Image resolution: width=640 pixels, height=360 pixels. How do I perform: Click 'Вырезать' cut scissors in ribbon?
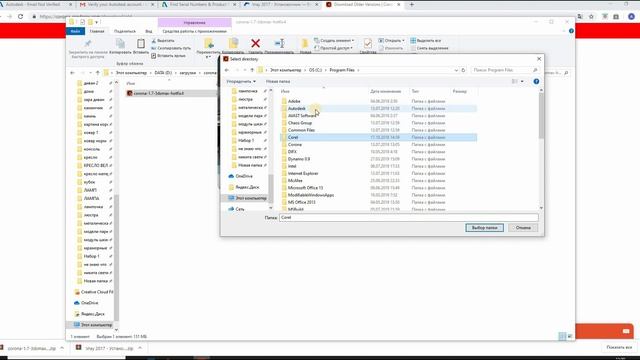[163, 41]
